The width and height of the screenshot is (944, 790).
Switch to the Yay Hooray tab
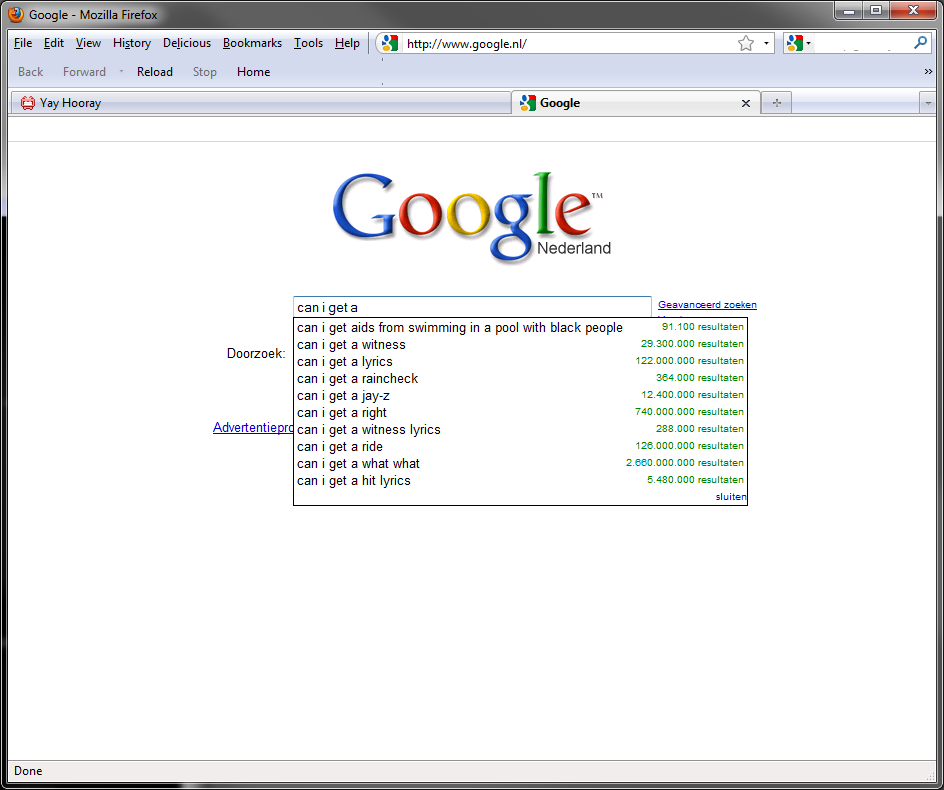click(261, 103)
